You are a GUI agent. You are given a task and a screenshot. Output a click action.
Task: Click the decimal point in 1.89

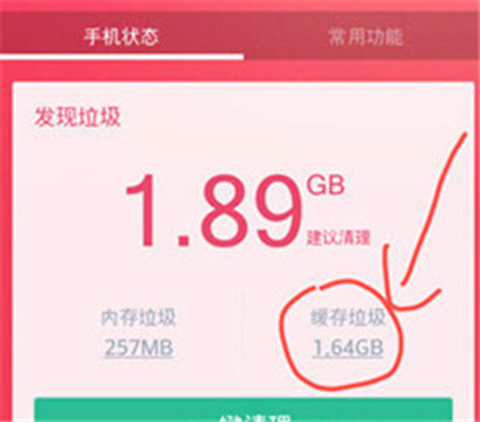(183, 239)
